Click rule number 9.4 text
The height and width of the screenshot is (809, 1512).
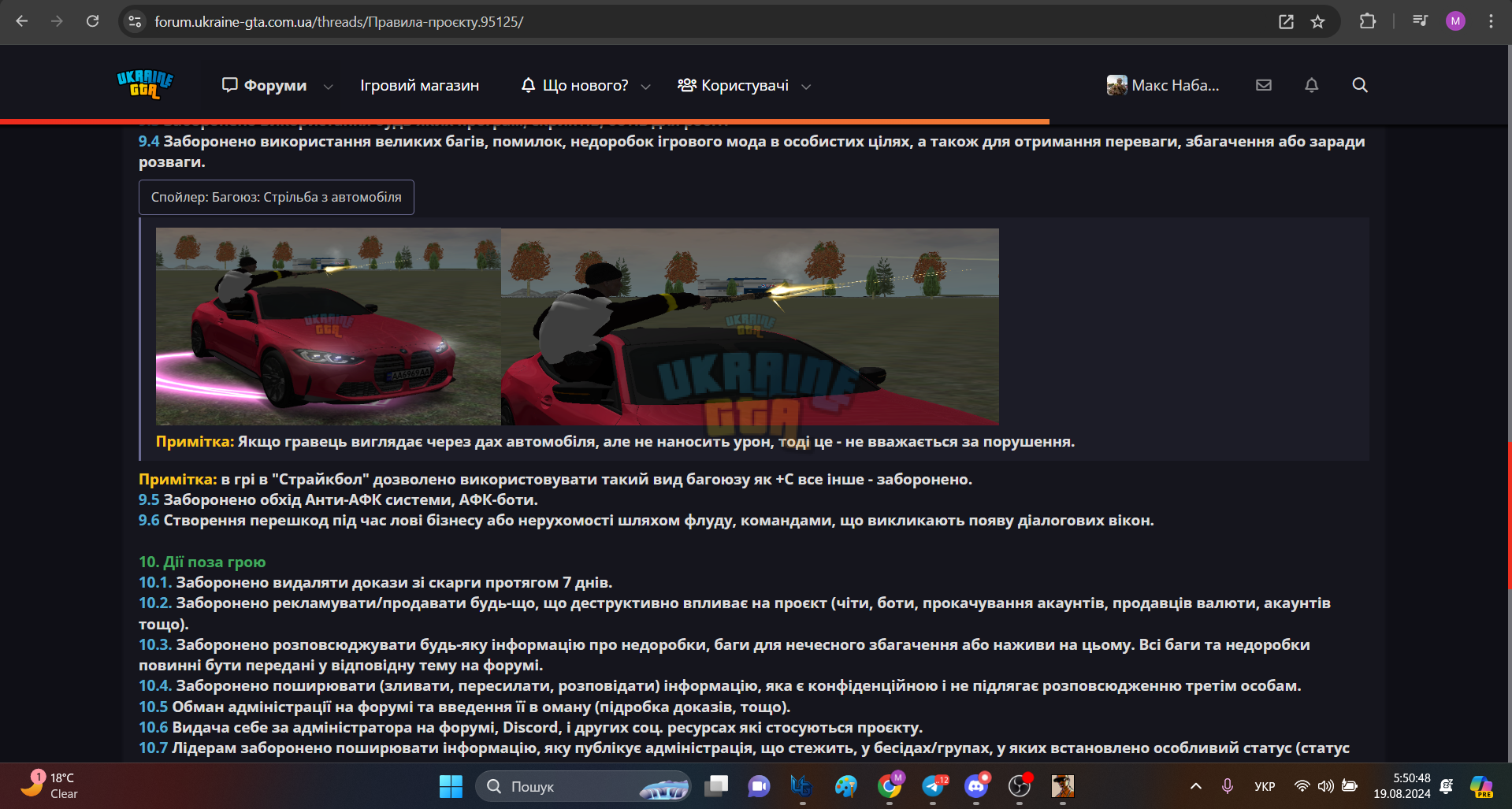click(752, 151)
